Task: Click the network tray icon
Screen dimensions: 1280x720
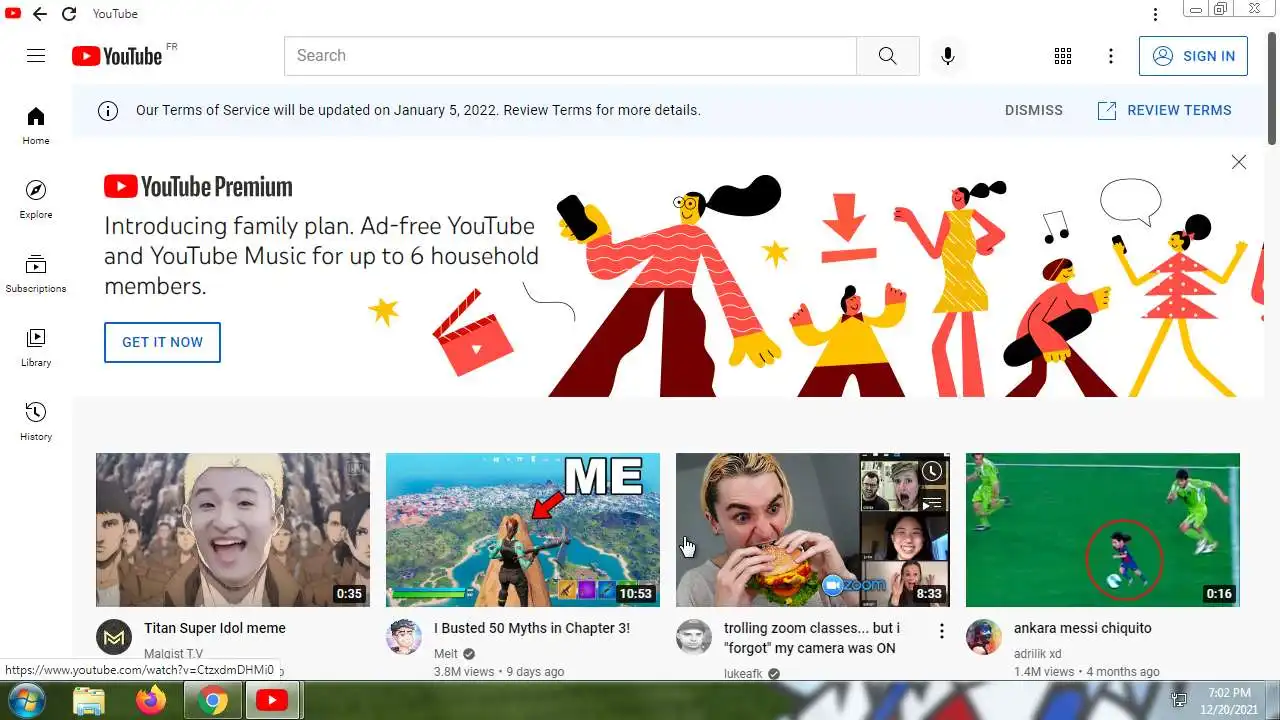Action: (1179, 700)
